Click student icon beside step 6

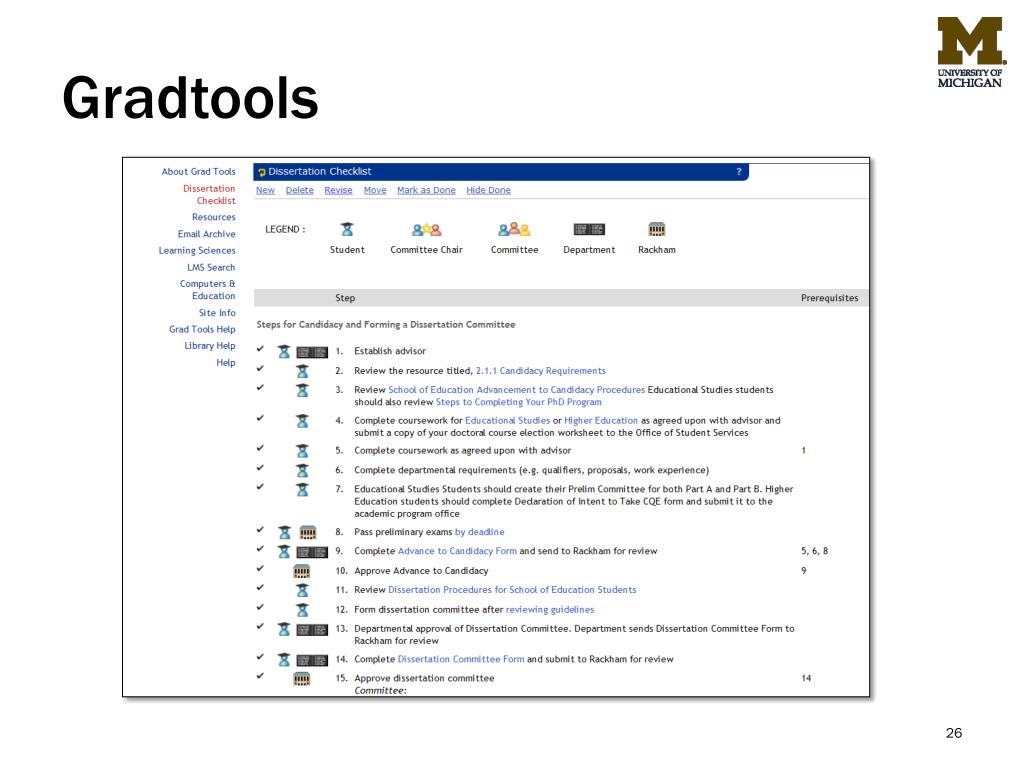pyautogui.click(x=302, y=471)
